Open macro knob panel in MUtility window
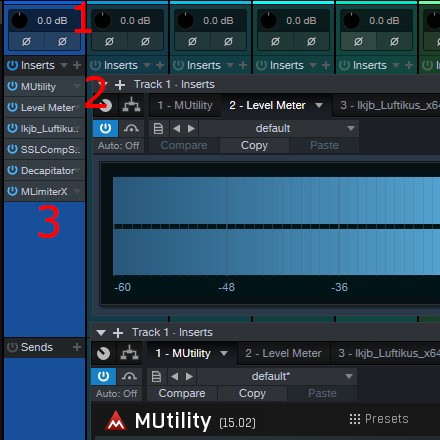The image size is (440, 440). tap(103, 353)
